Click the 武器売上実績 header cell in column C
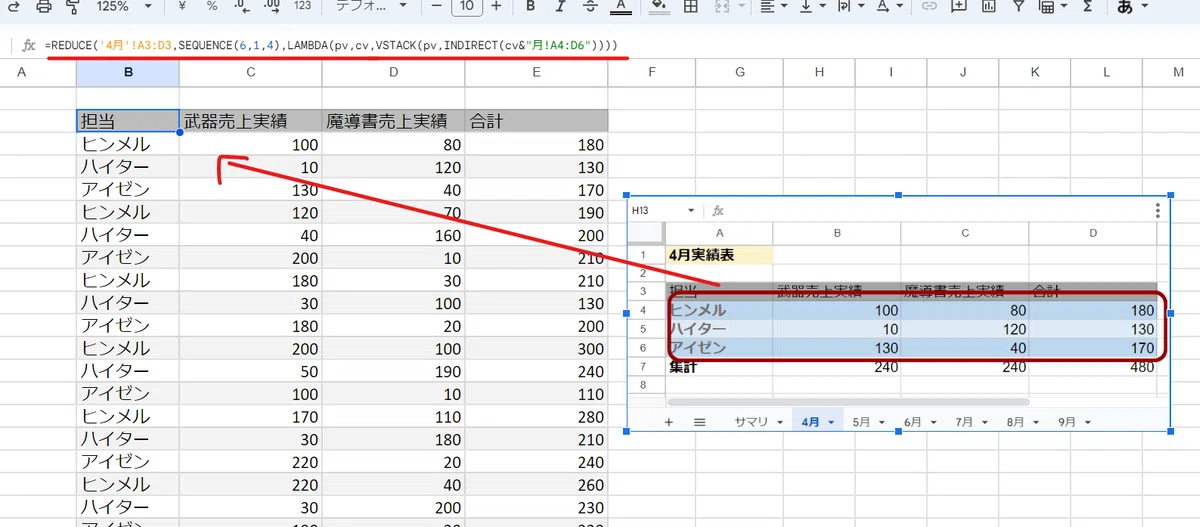 [251, 121]
